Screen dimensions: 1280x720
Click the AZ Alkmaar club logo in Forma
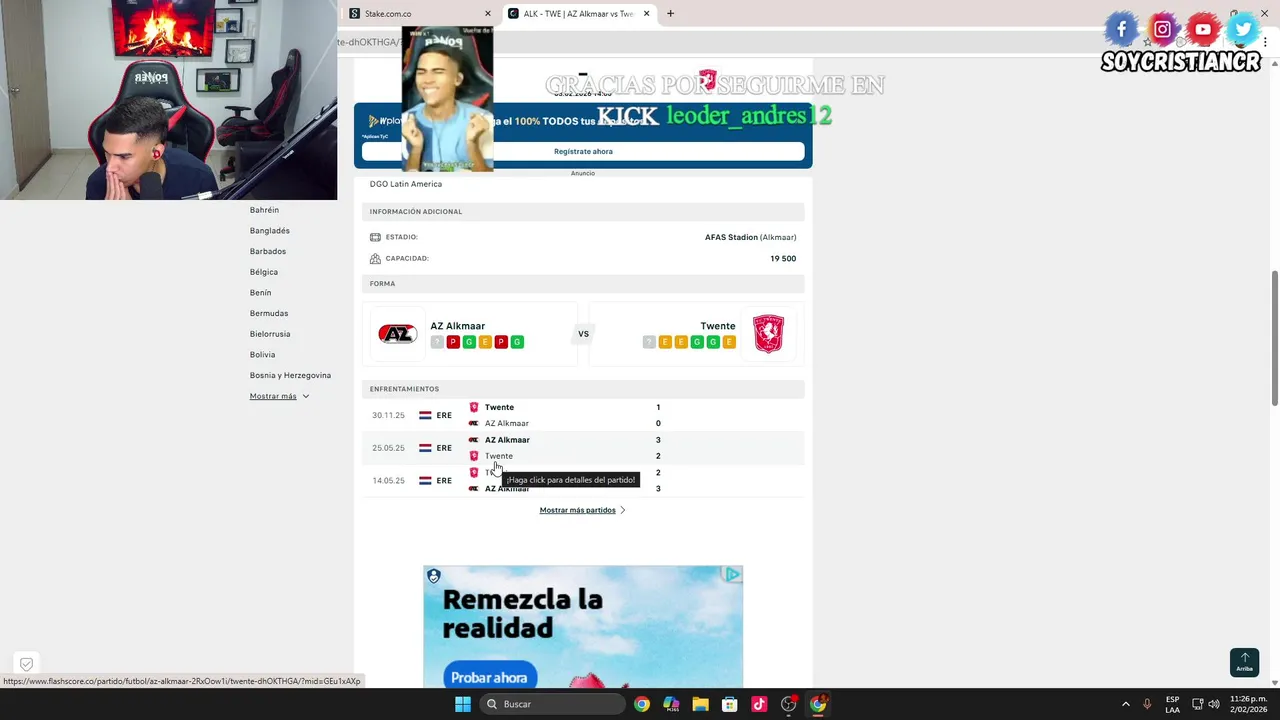click(x=397, y=334)
